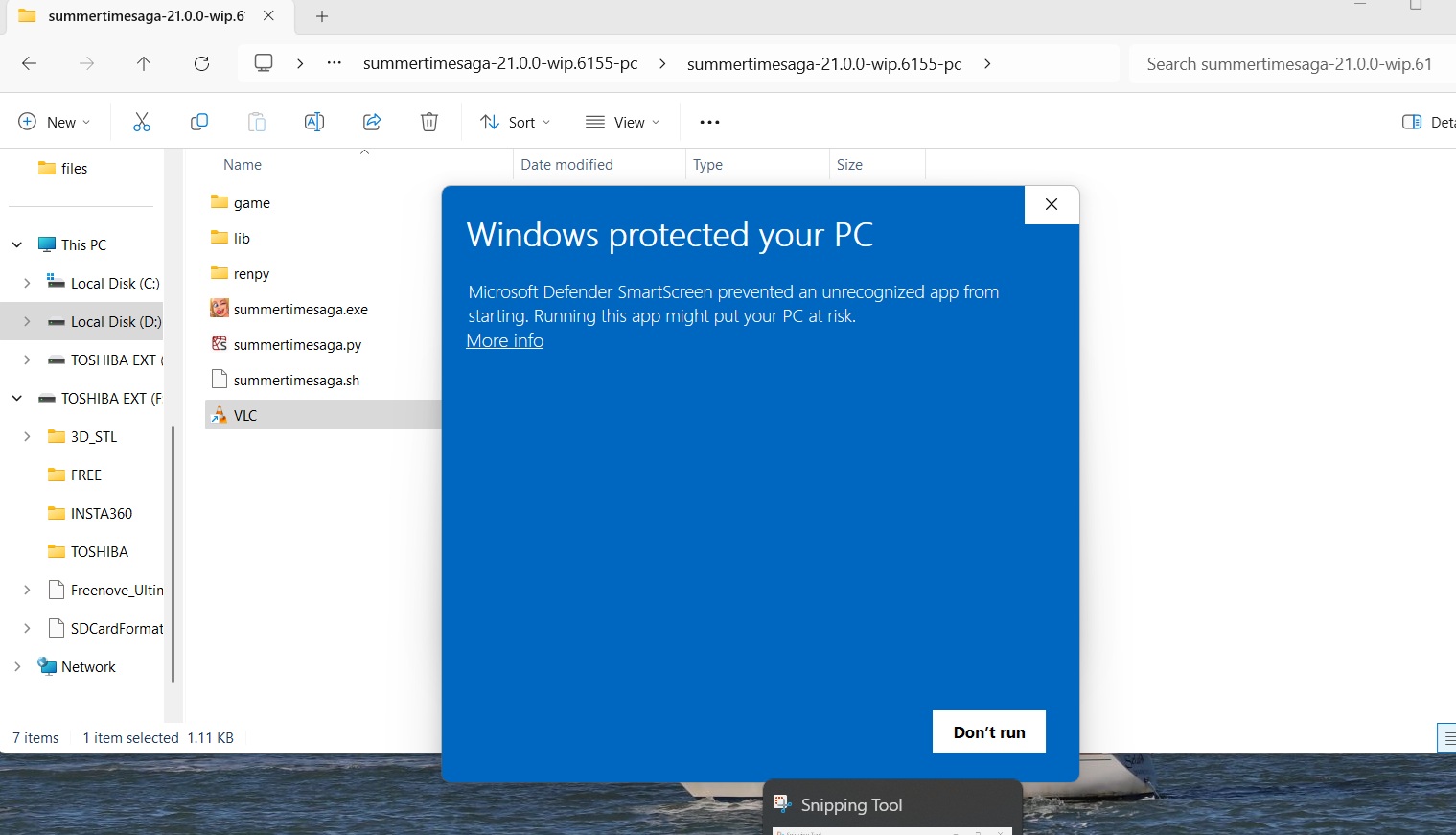The image size is (1456, 835).
Task: Refresh the current folder view
Action: [201, 64]
